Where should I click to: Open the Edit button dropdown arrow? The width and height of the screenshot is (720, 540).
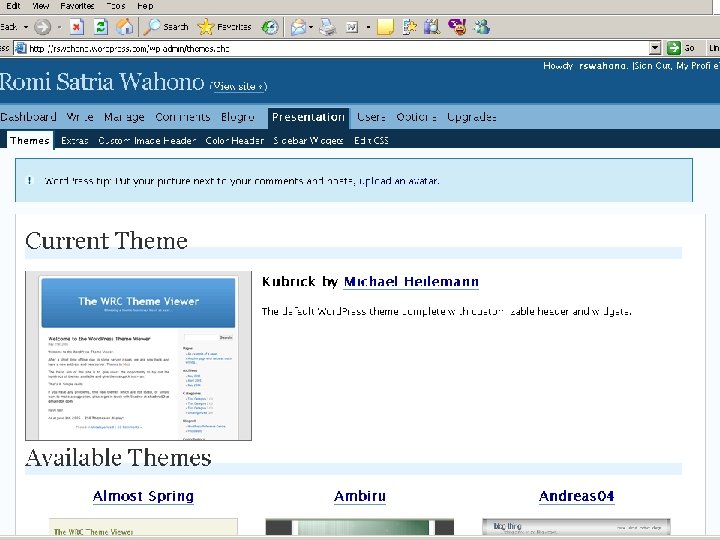(x=368, y=27)
